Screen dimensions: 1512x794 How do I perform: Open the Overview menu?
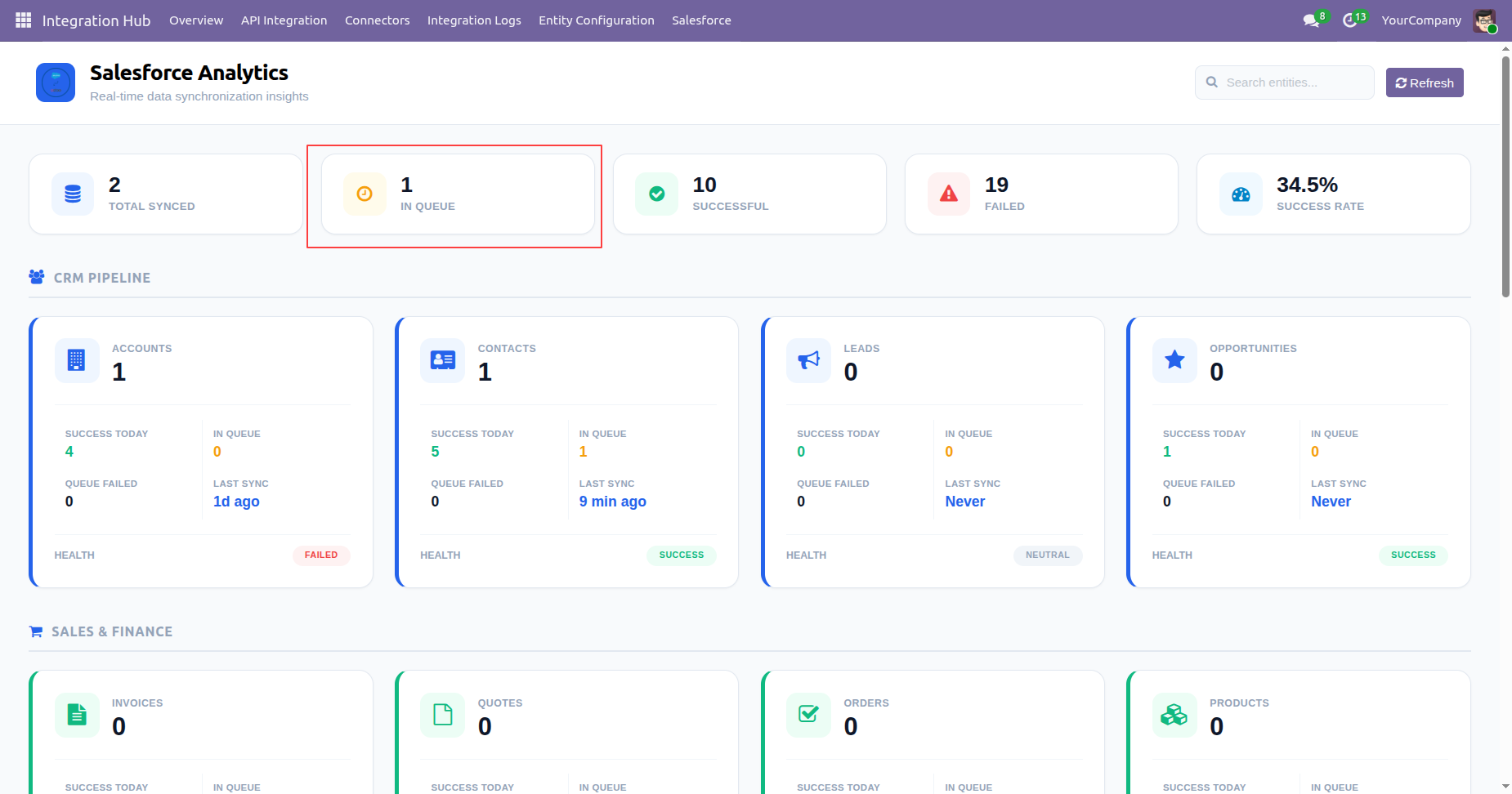(x=196, y=20)
